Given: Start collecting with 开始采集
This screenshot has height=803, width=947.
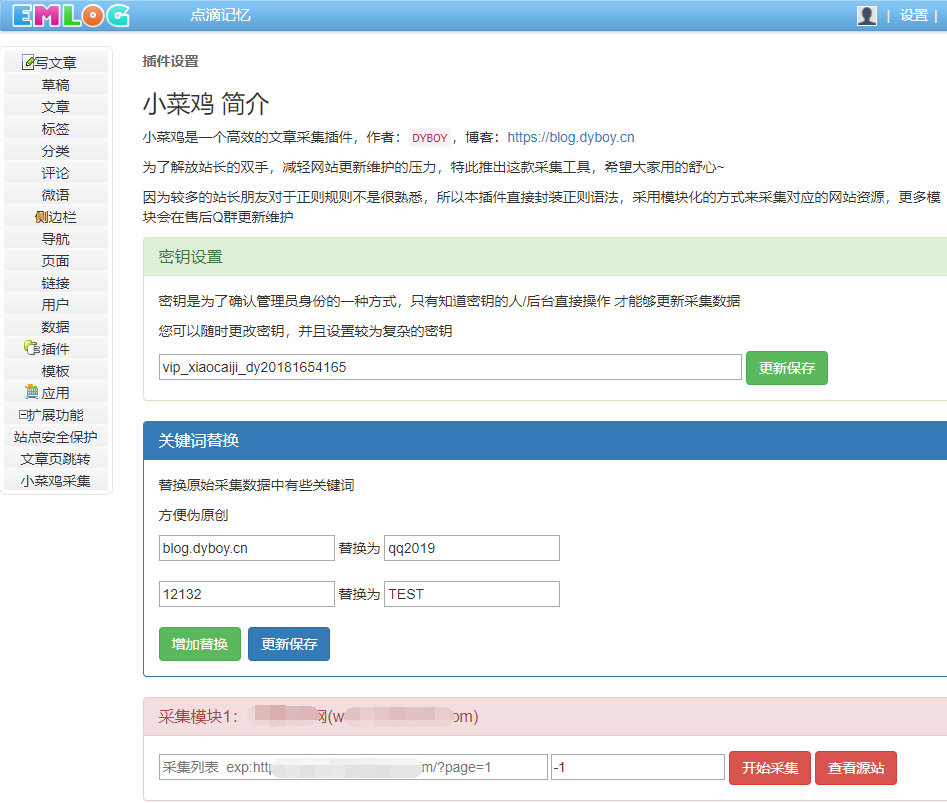Looking at the screenshot, I should coord(770,768).
